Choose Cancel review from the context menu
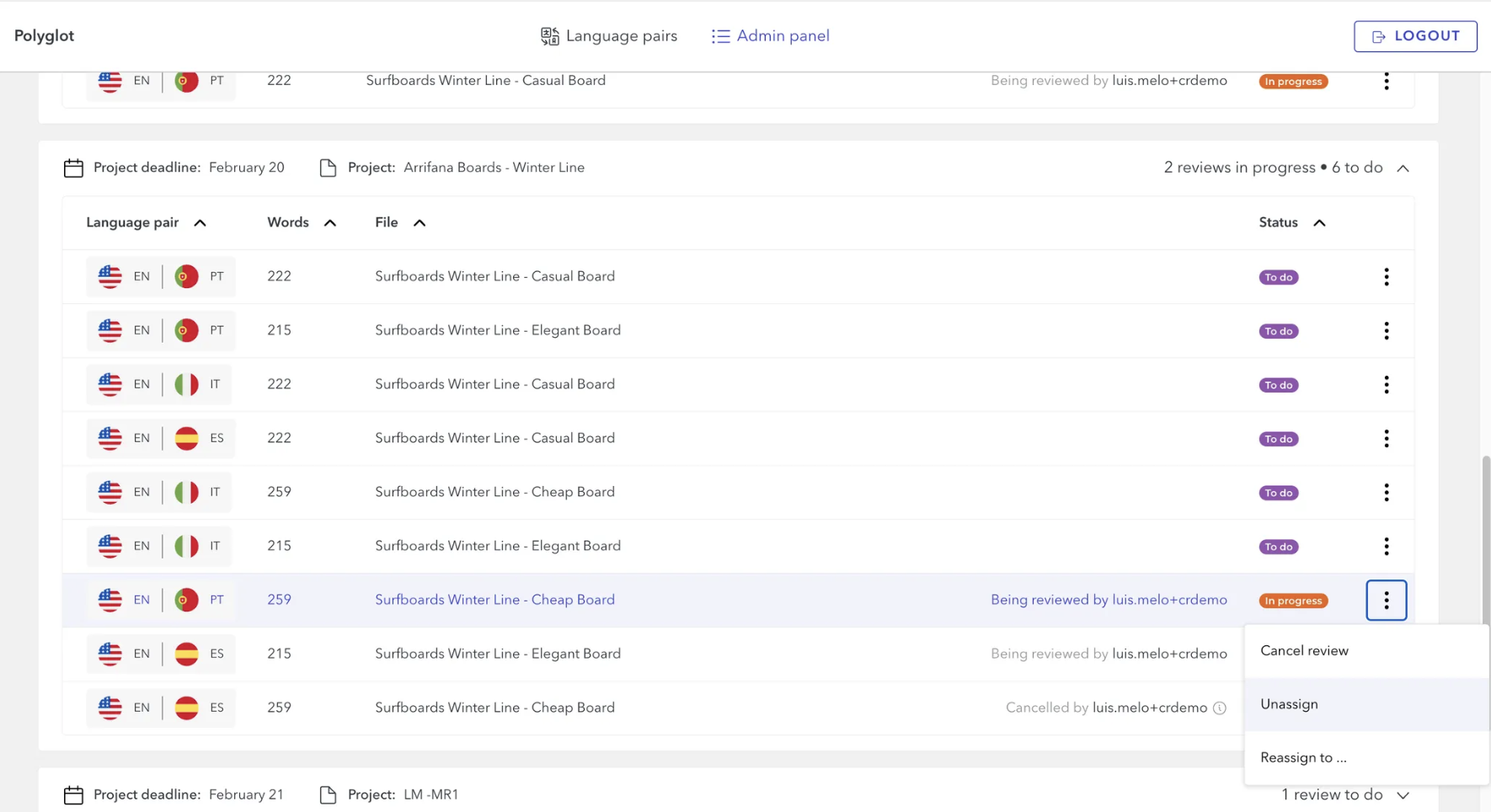This screenshot has width=1491, height=812. tap(1366, 650)
